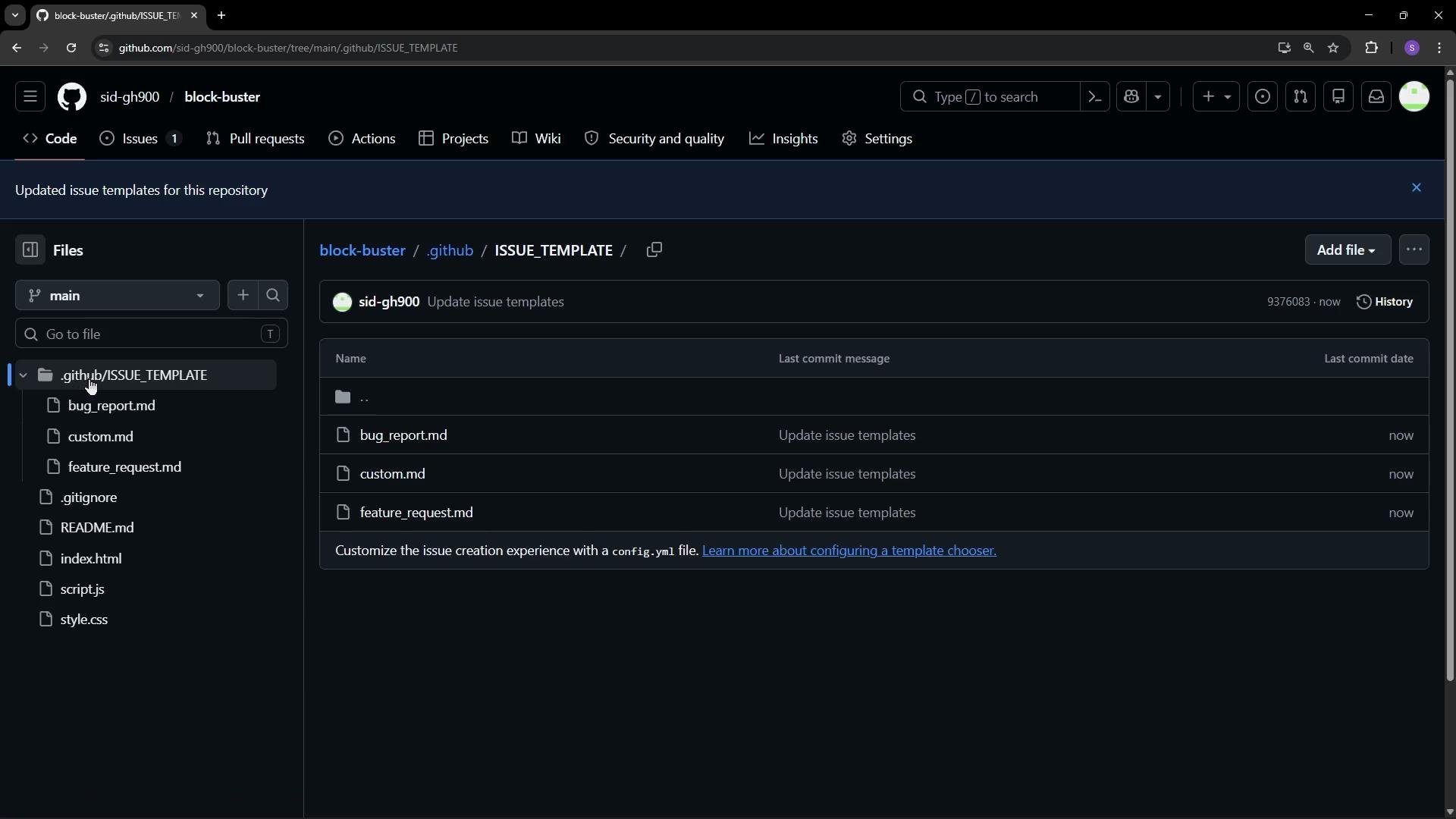
Task: Search this repository via magnifier icon in sidebar
Action: click(x=273, y=296)
